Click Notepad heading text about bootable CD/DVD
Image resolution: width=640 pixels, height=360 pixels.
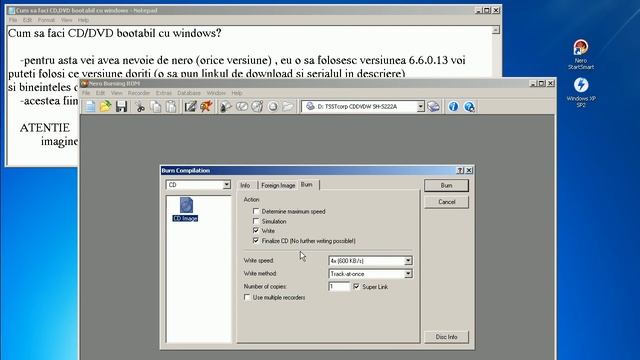pos(115,33)
